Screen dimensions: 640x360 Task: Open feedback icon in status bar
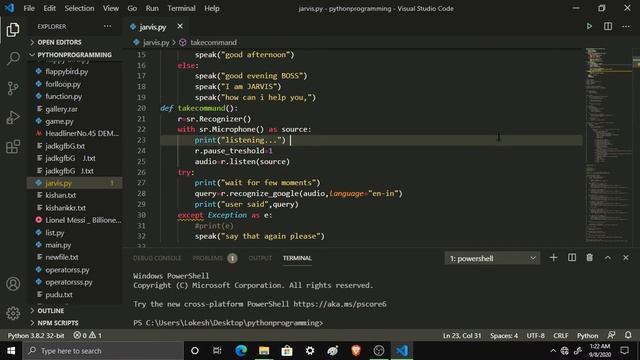click(x=611, y=335)
